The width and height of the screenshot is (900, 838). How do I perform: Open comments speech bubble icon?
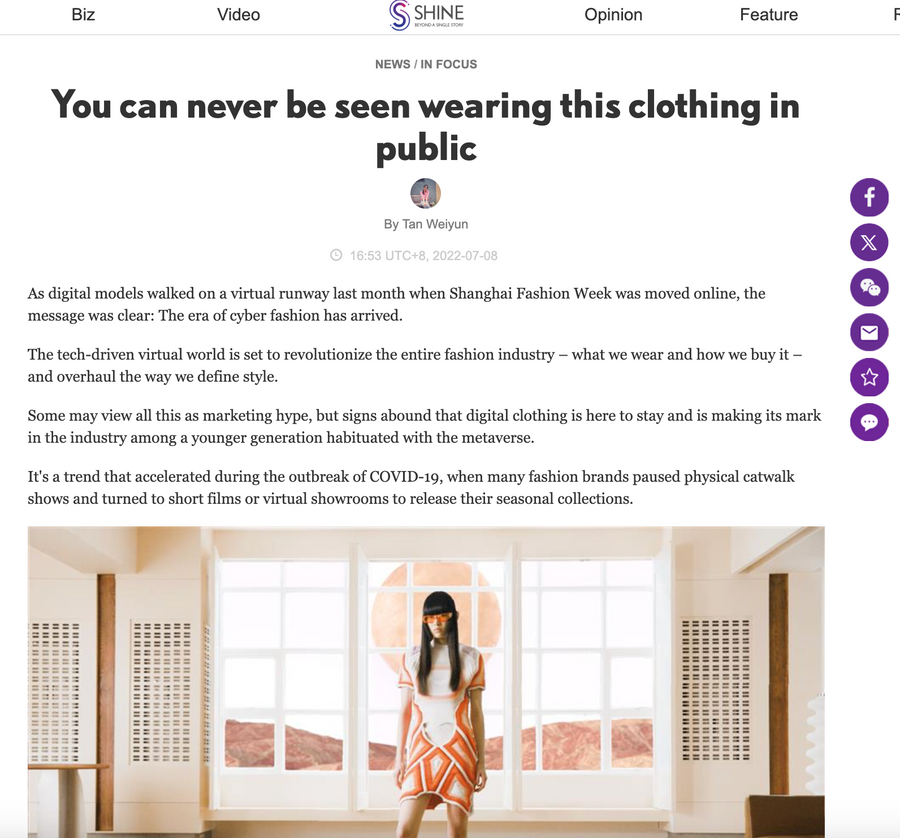[869, 422]
